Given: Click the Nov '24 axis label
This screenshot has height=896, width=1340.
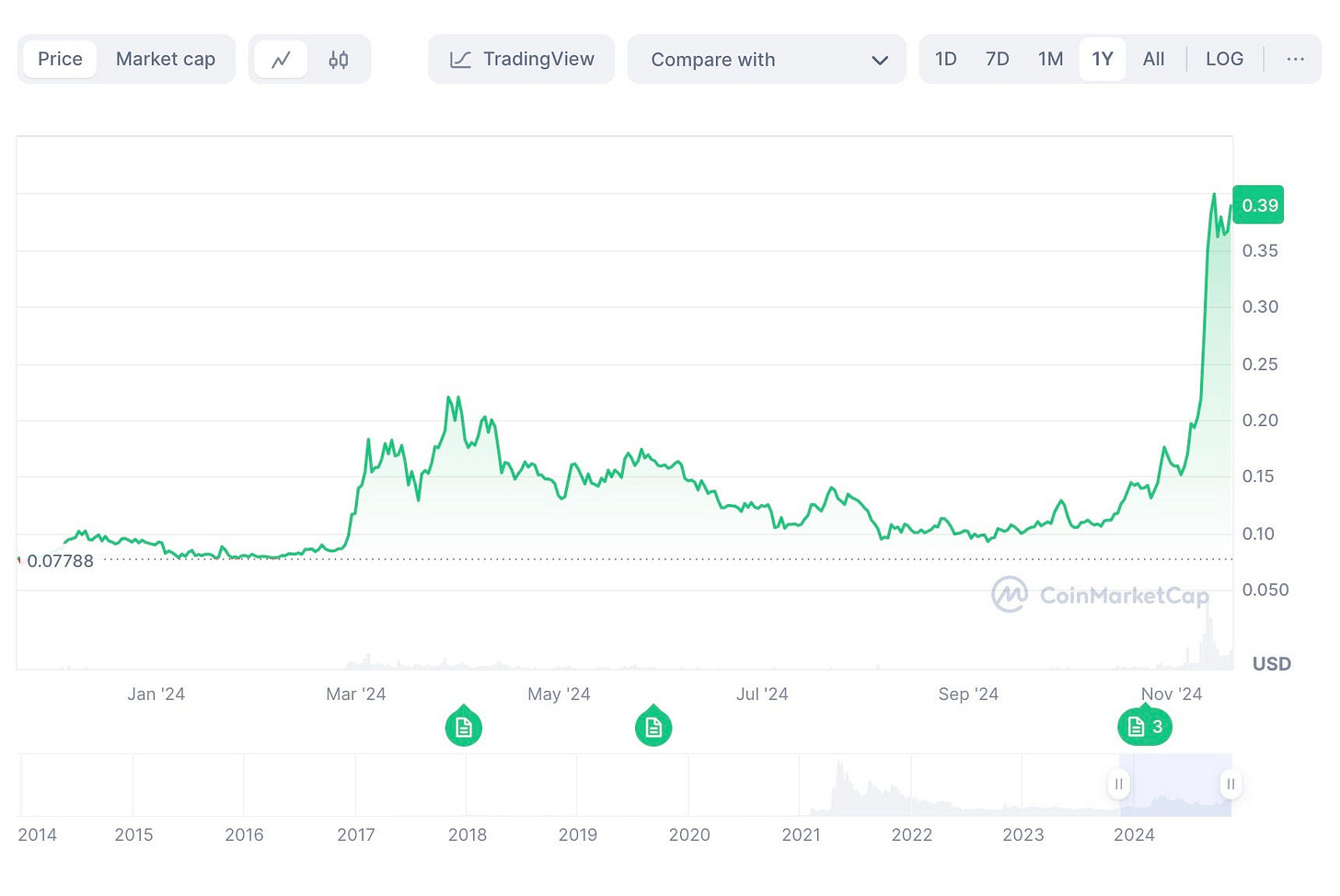Looking at the screenshot, I should 1172,695.
